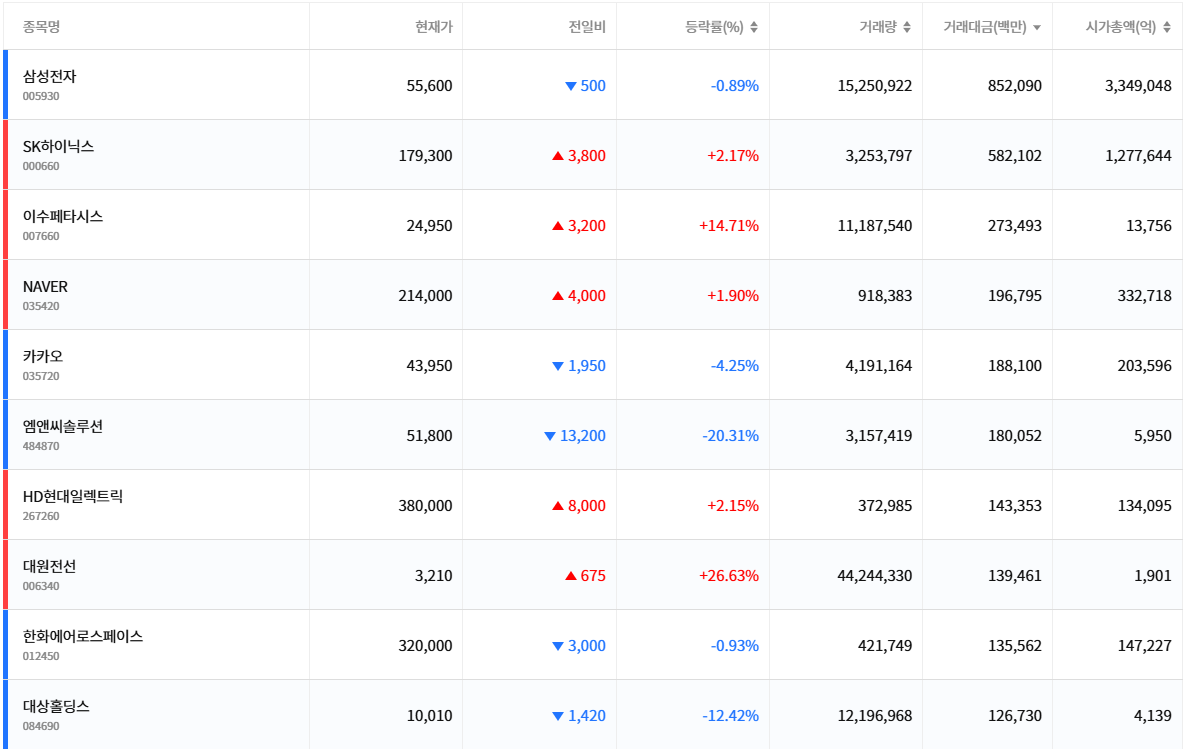The width and height of the screenshot is (1192, 749).
Task: Click 카카오 down change 1,950
Action: click(579, 366)
